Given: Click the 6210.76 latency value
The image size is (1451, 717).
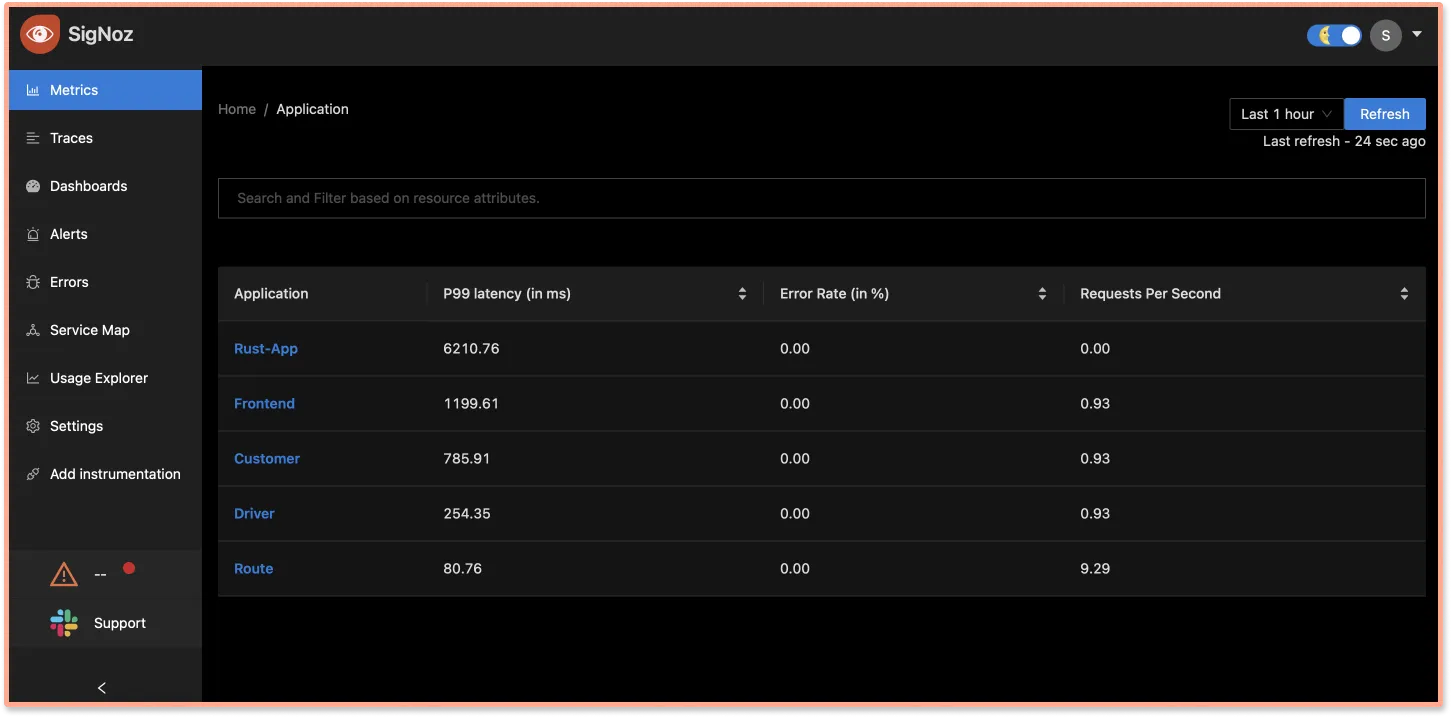Looking at the screenshot, I should click(471, 349).
